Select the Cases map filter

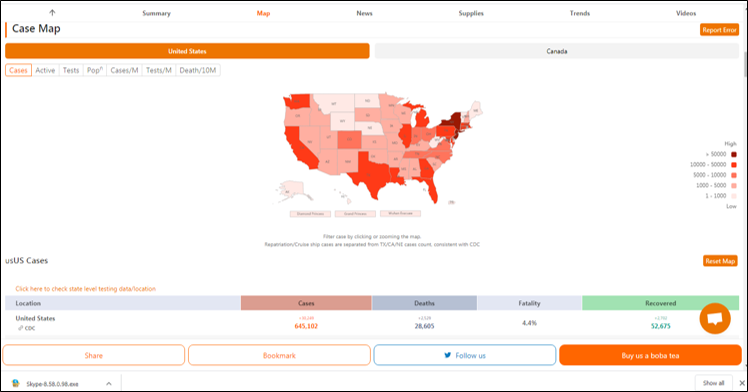18,70
